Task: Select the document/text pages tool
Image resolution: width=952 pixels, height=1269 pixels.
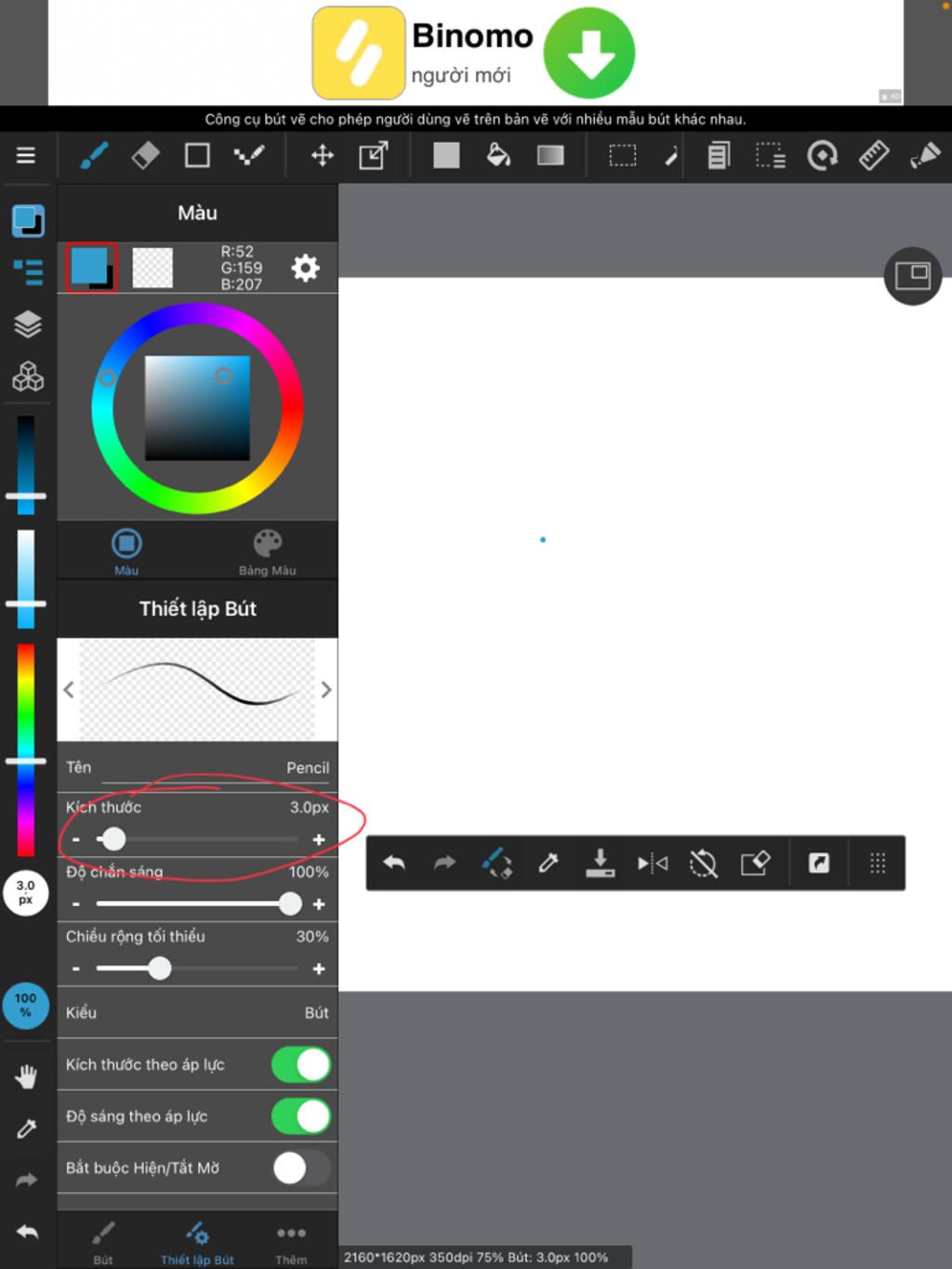Action: [719, 155]
